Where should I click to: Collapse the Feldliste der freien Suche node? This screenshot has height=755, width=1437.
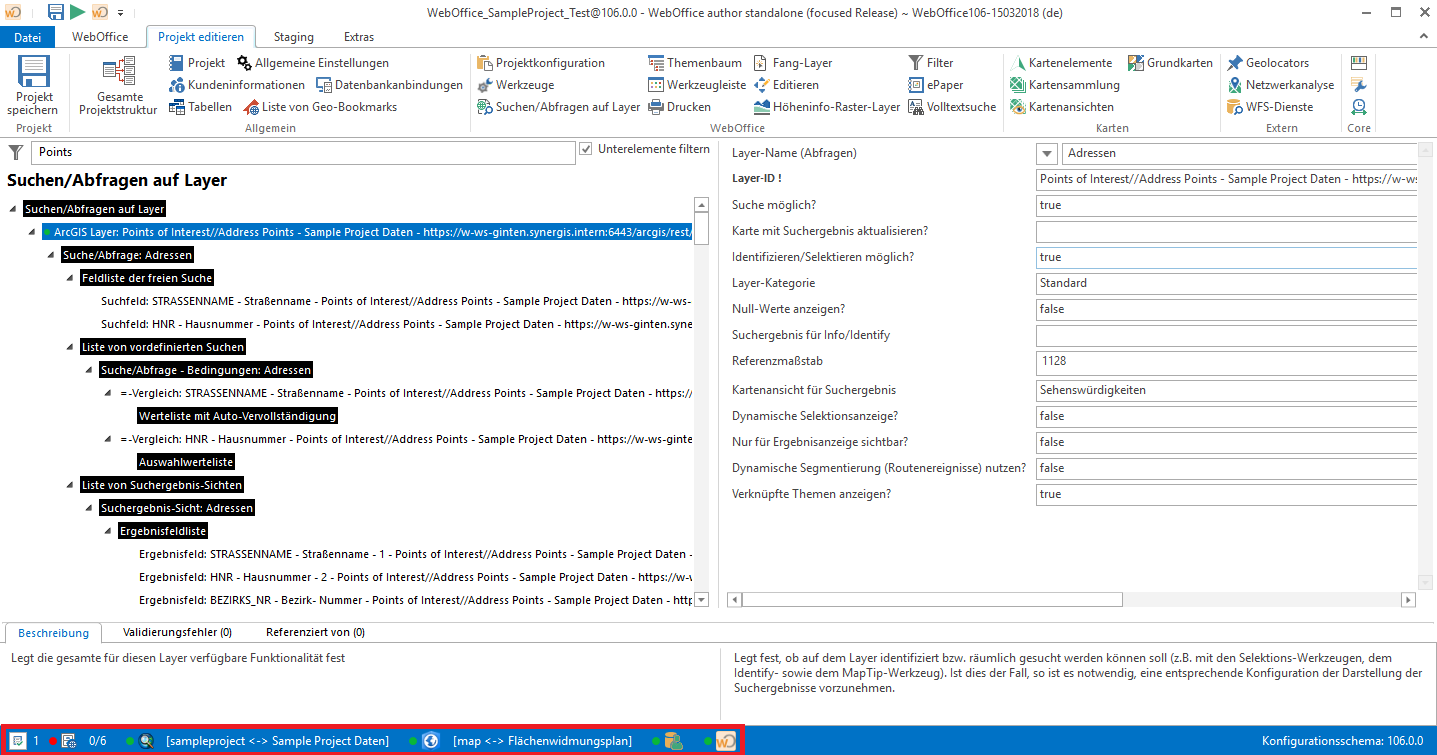[69, 278]
